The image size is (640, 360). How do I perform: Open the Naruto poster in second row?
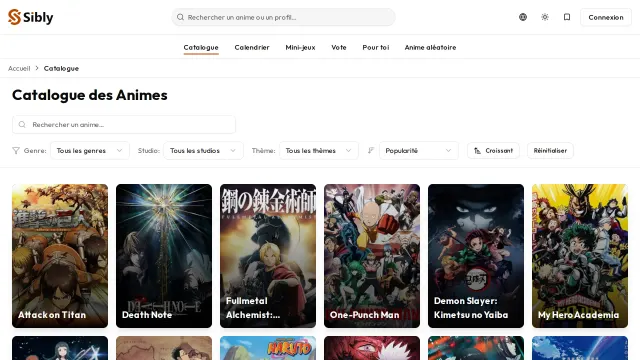click(x=268, y=348)
